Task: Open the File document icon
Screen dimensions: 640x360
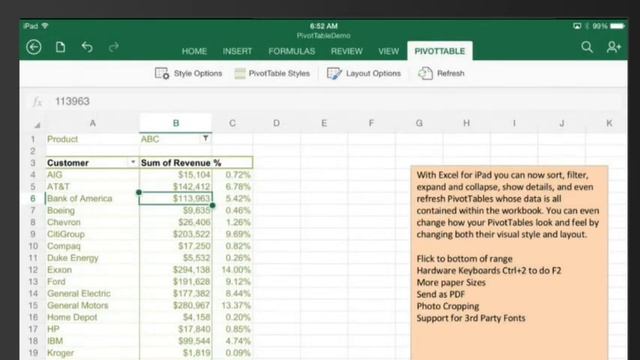Action: coord(60,47)
